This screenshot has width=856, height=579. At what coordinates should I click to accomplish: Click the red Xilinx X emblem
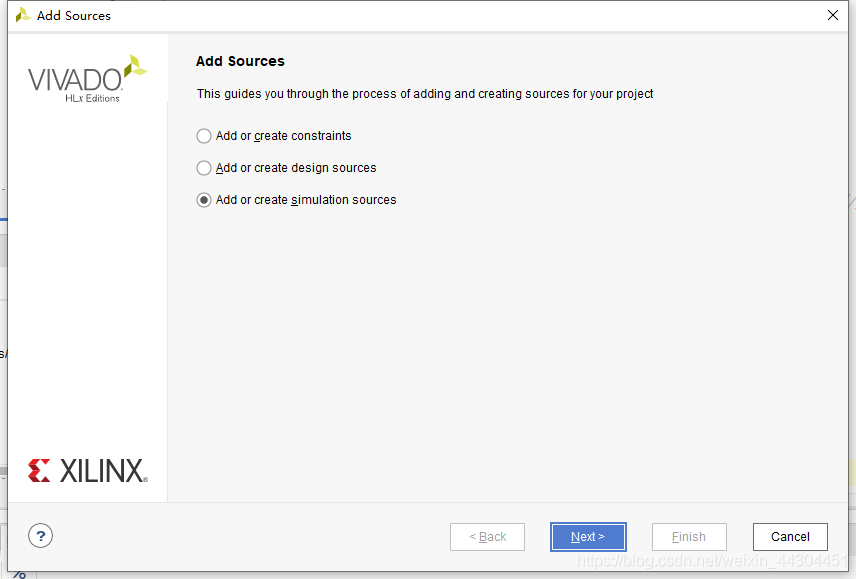(39, 470)
